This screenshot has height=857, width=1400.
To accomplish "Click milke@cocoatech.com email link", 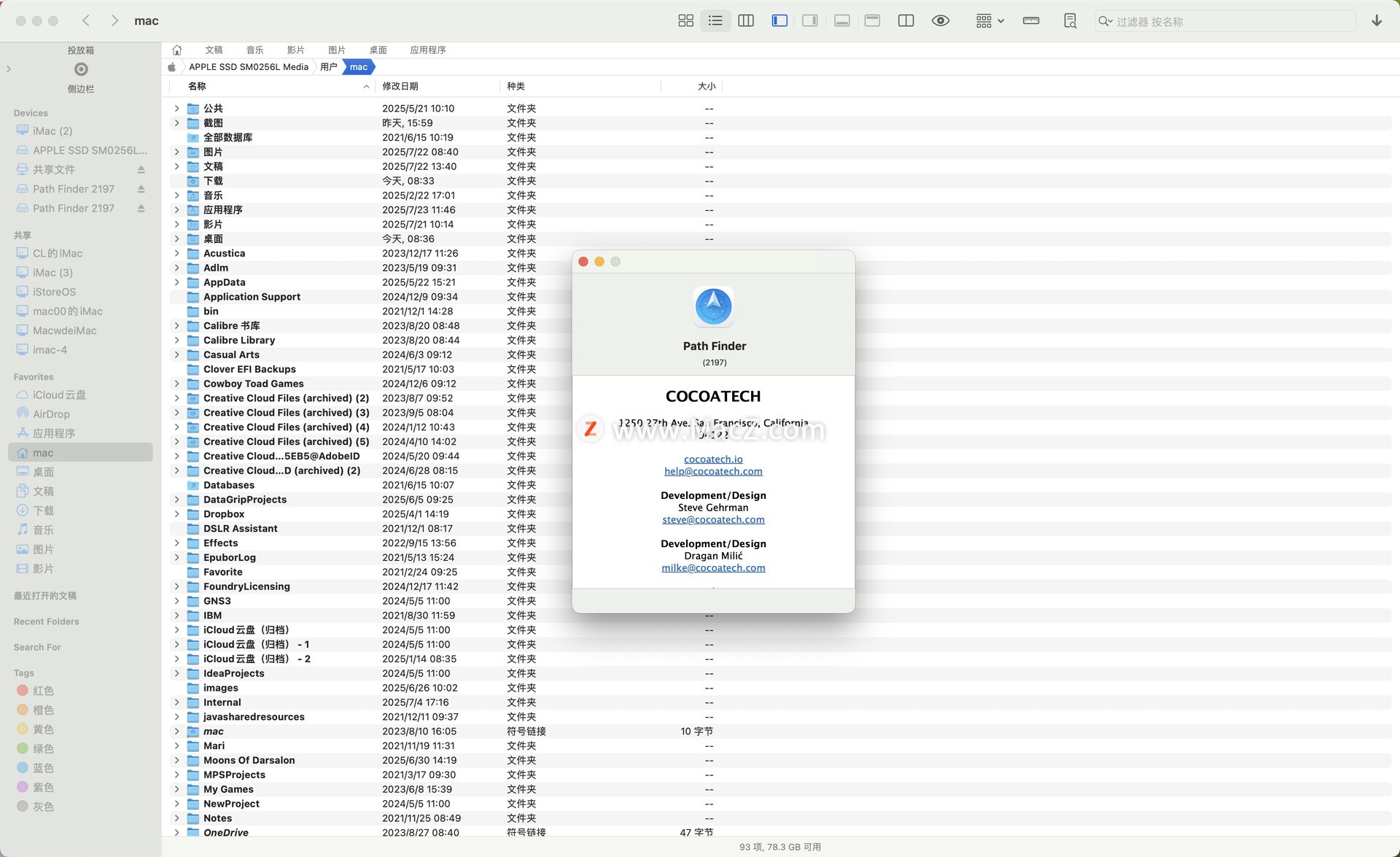I will coord(713,567).
